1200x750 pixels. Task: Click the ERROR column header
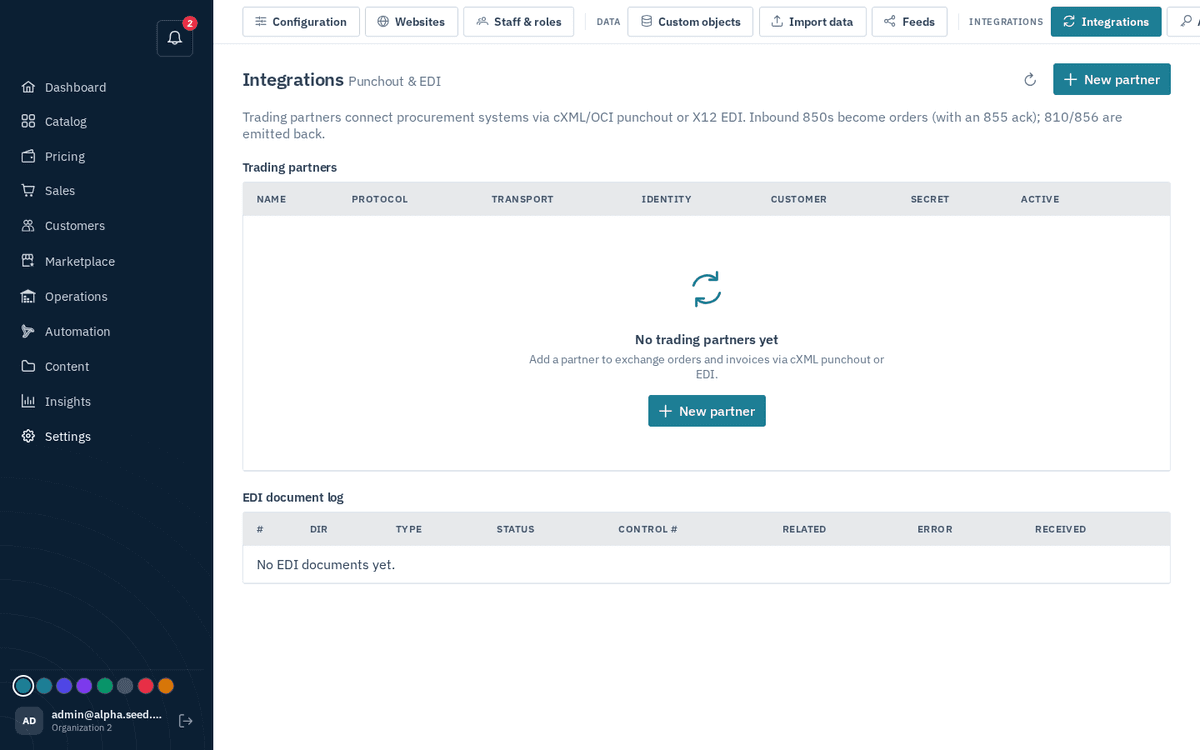935,529
